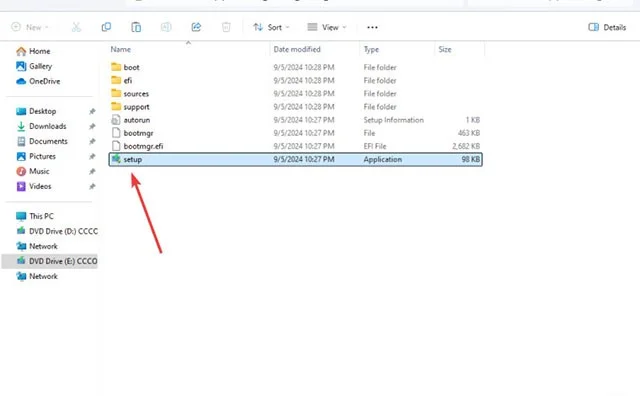Click the EFI File type cell
The image size is (640, 396).
375,146
